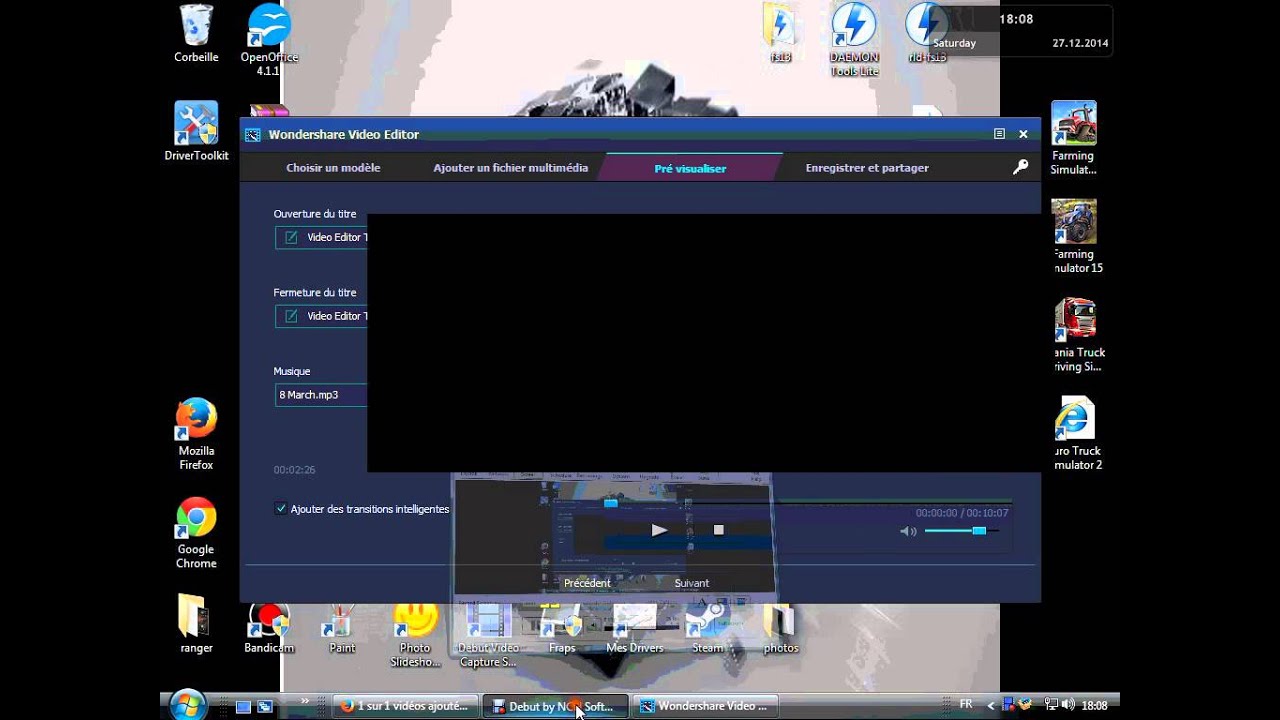Expand hidden system tray icons arrow

pos(991,705)
